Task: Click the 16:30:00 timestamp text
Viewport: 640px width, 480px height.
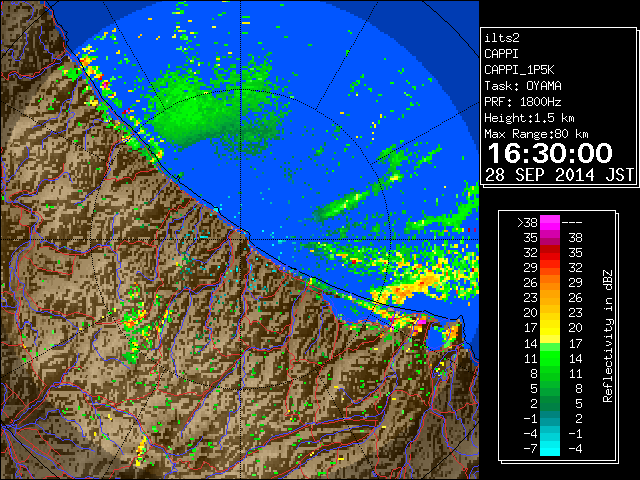Action: (550, 153)
